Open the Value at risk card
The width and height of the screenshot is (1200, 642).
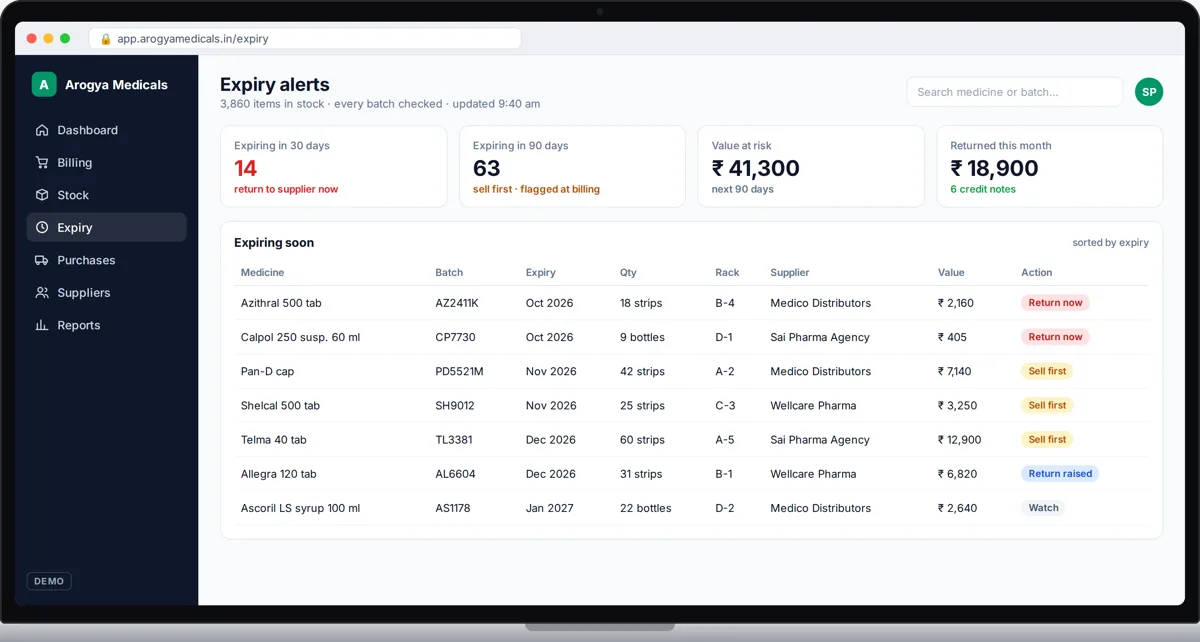tap(811, 166)
